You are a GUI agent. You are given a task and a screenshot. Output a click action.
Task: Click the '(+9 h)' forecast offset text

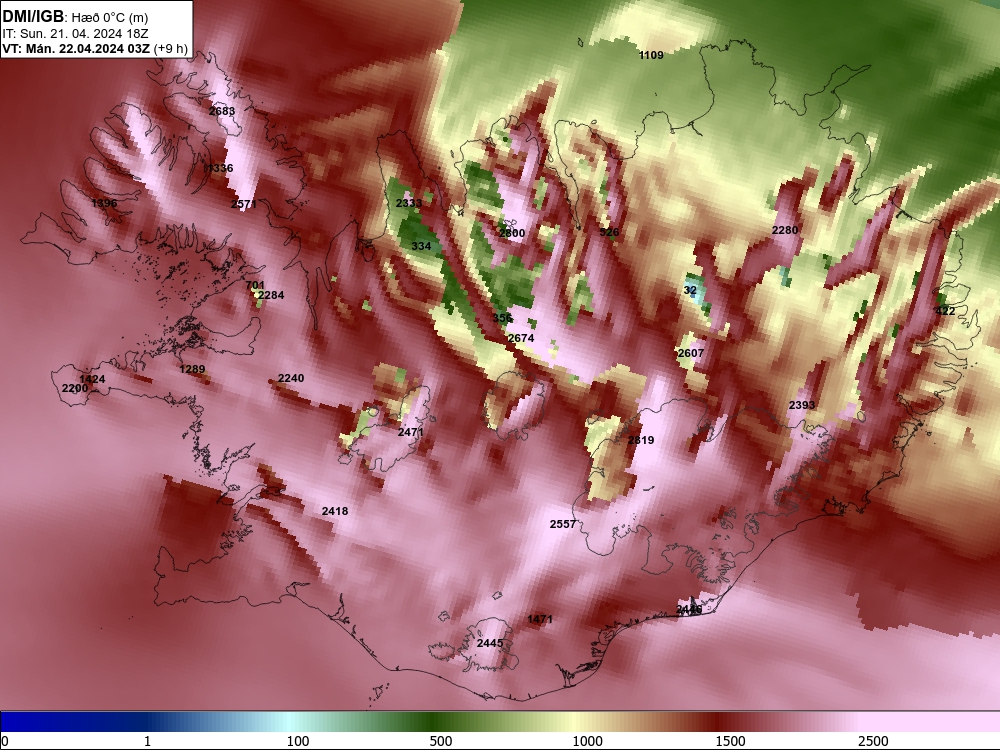[x=171, y=49]
